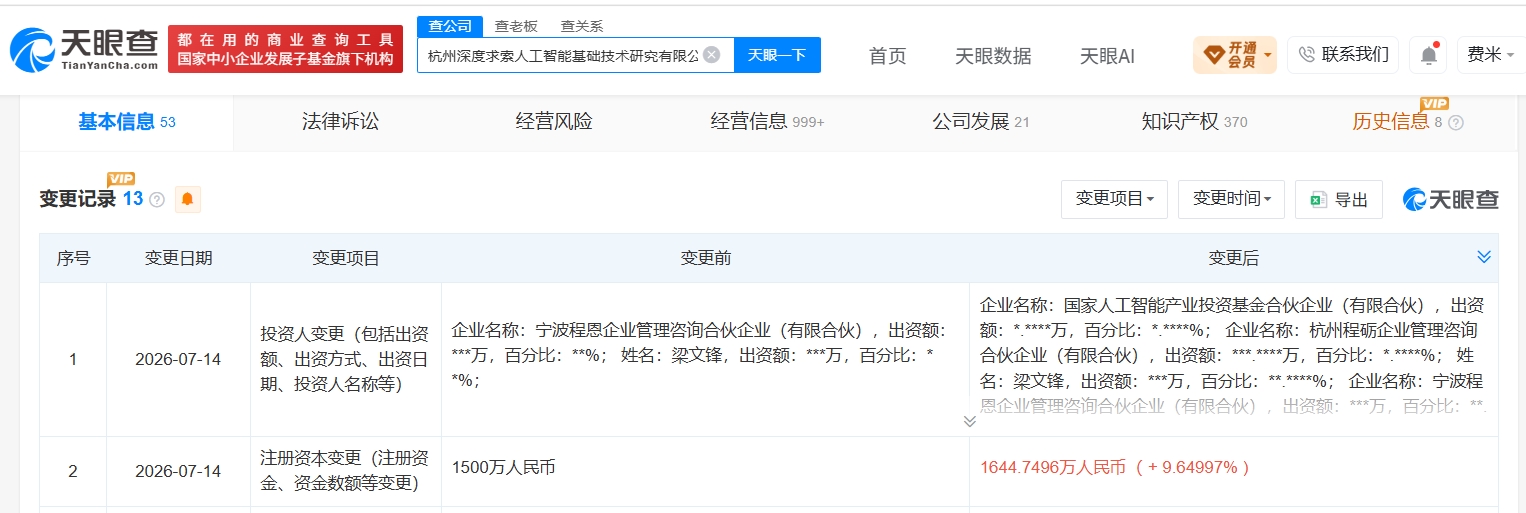Click 投资人变更 change item in row 1
1526x513 pixels.
coord(345,358)
